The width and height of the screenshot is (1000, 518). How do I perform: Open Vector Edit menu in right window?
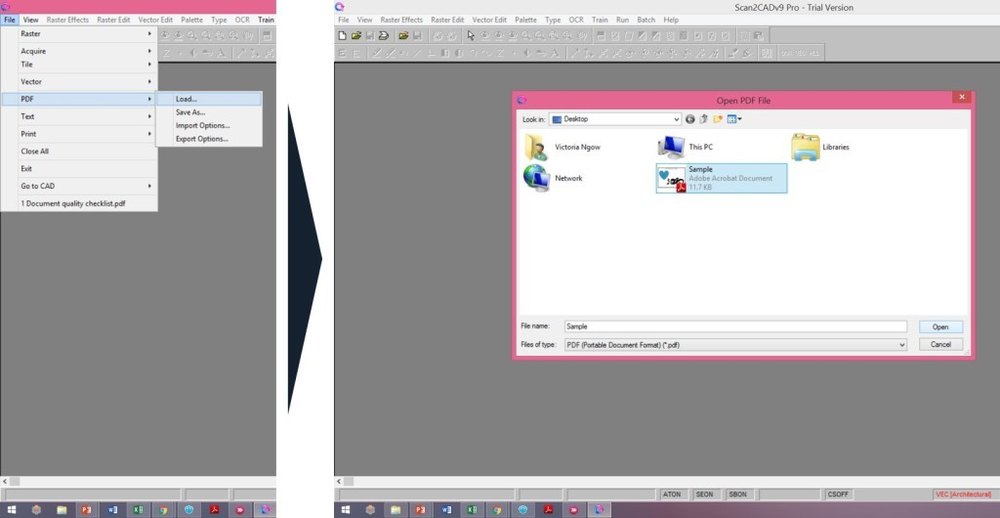[490, 20]
